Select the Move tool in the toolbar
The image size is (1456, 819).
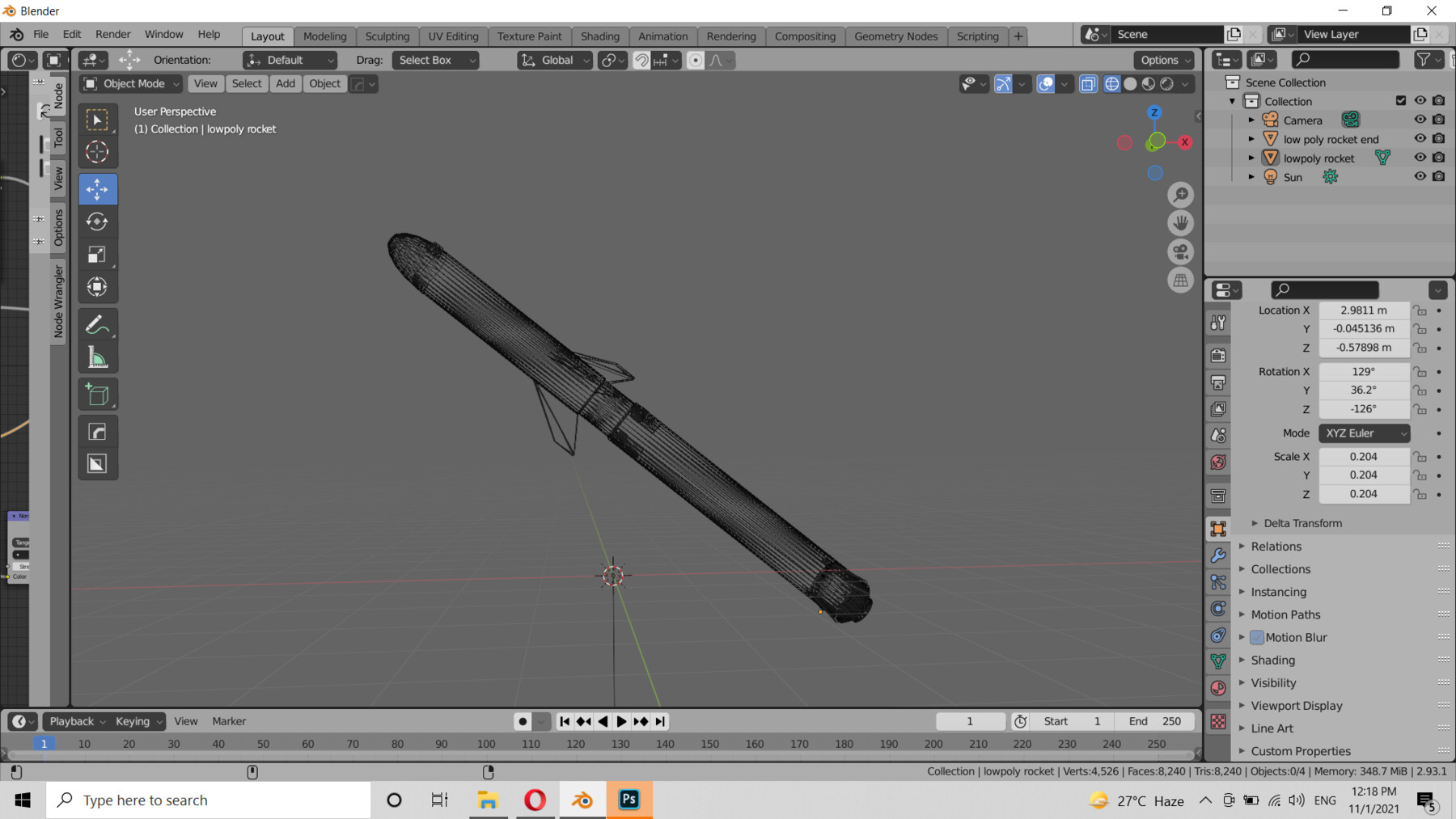click(x=98, y=189)
